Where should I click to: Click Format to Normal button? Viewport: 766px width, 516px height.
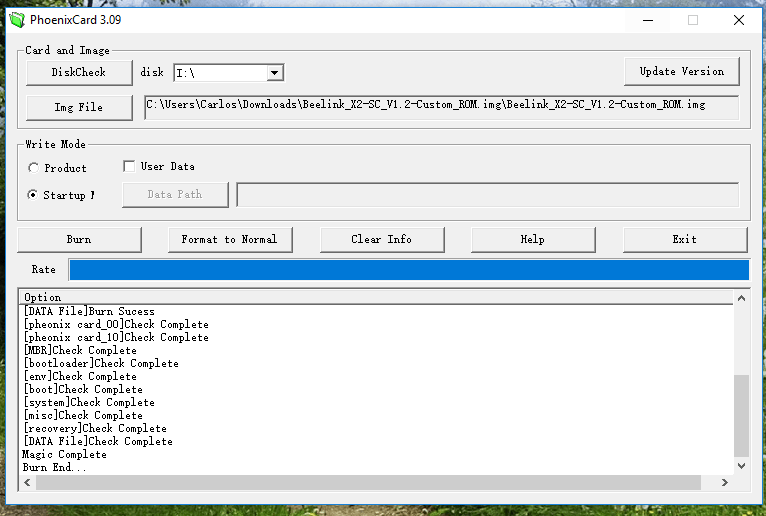pyautogui.click(x=229, y=240)
